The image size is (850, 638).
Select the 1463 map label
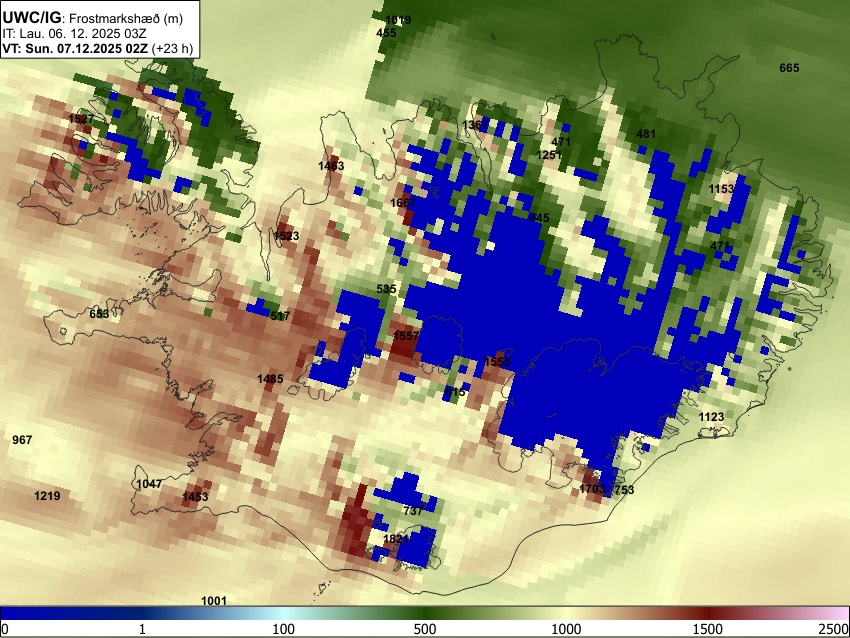331,165
